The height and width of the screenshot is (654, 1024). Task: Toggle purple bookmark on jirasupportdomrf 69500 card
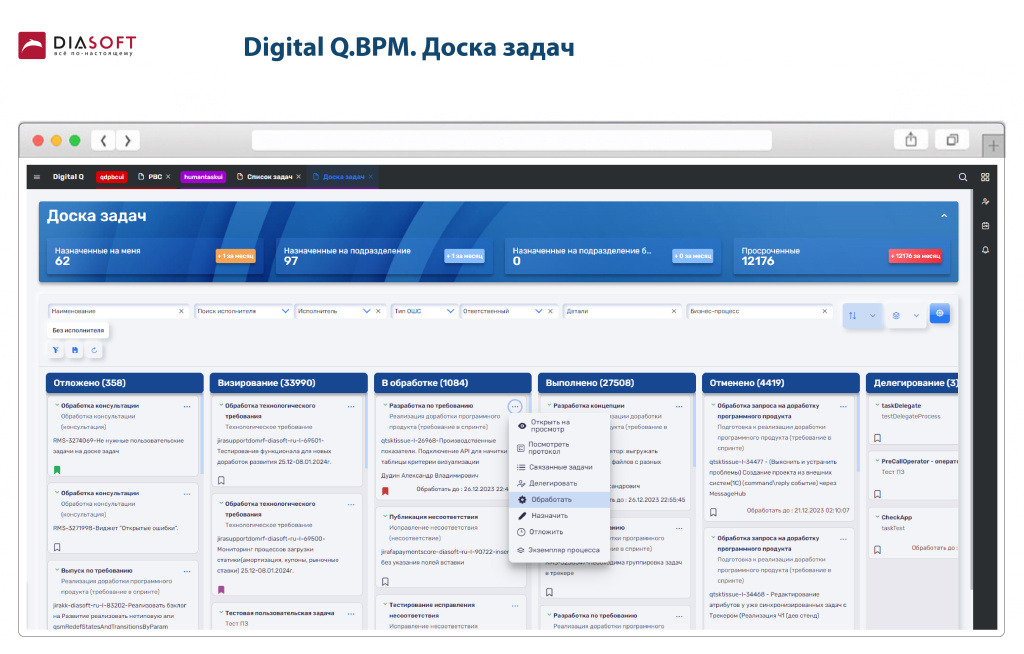pos(221,589)
